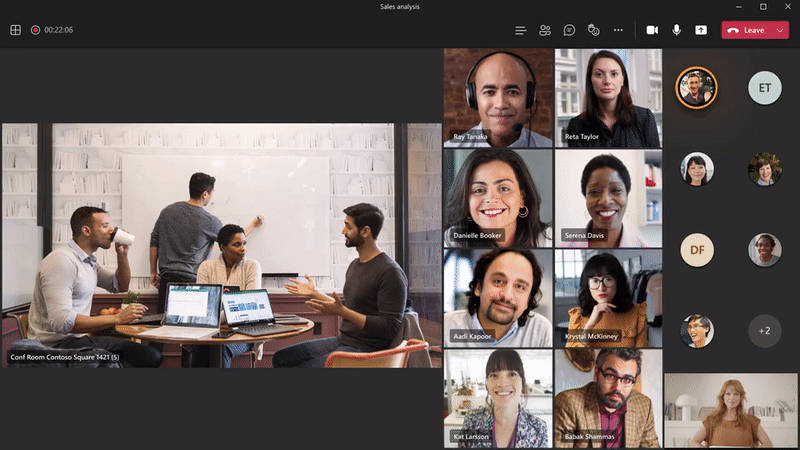The image size is (800, 450).
Task: Open the reactions menu
Action: (593, 31)
